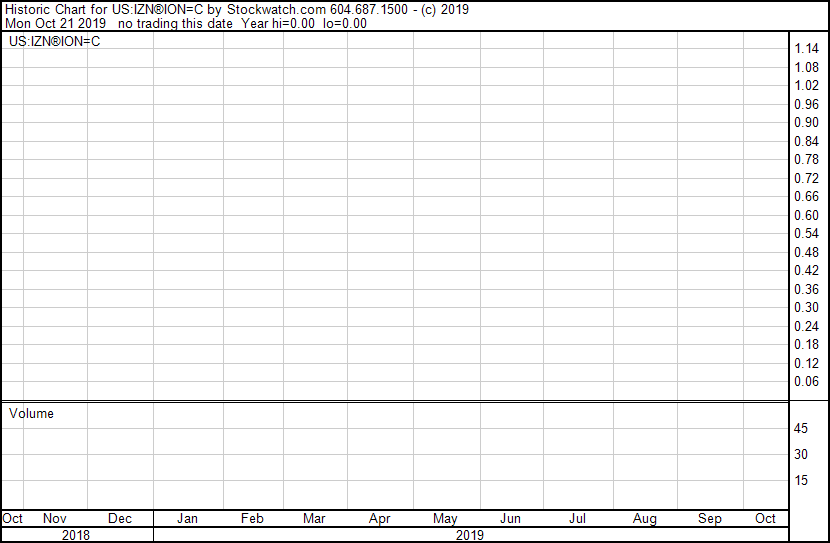Select the 0.60 price axis value

(806, 215)
